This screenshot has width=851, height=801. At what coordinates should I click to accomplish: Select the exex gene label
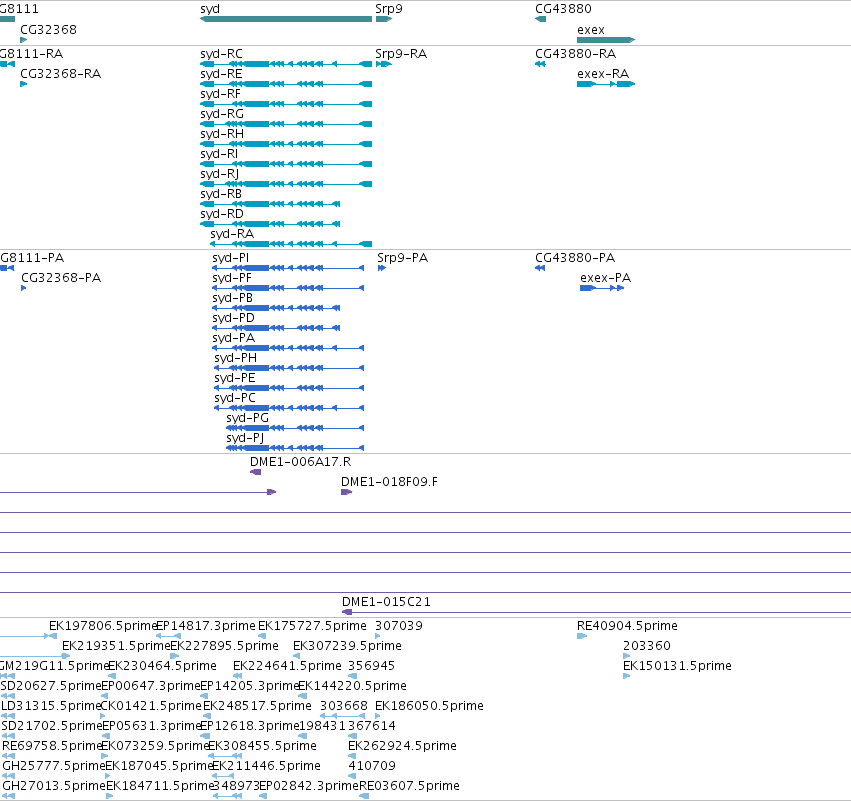pyautogui.click(x=591, y=30)
